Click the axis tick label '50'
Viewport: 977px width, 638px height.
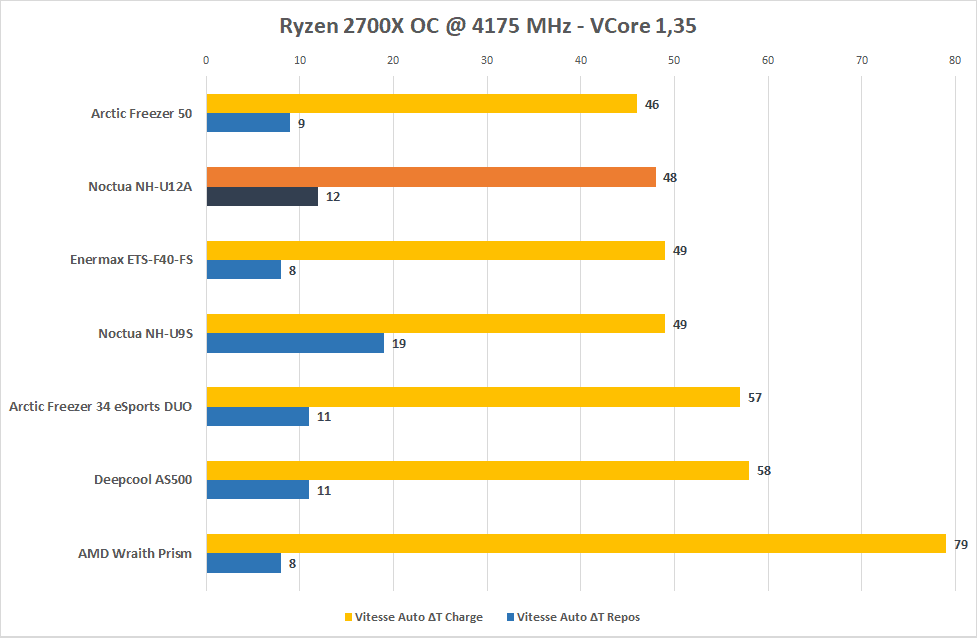(x=674, y=60)
